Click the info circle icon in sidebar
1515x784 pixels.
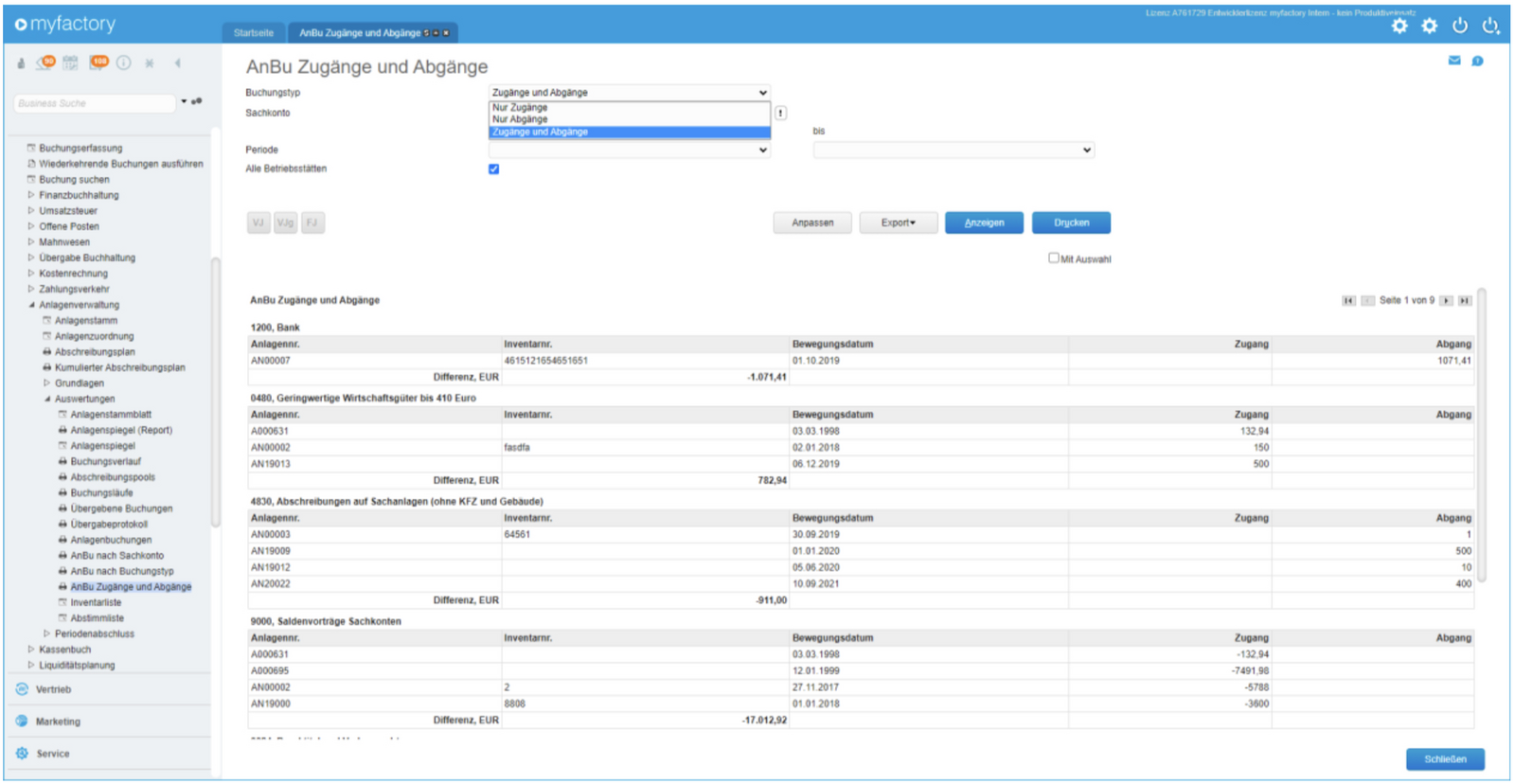click(124, 62)
